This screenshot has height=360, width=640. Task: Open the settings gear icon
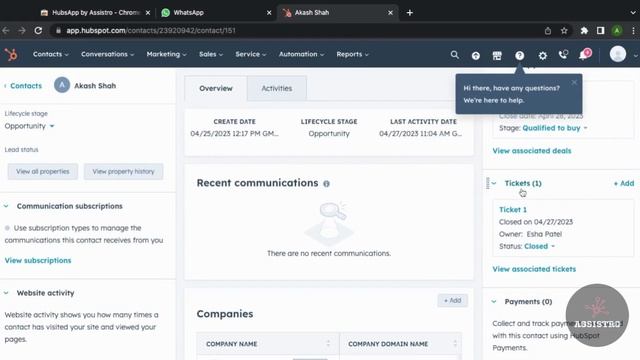tap(542, 56)
